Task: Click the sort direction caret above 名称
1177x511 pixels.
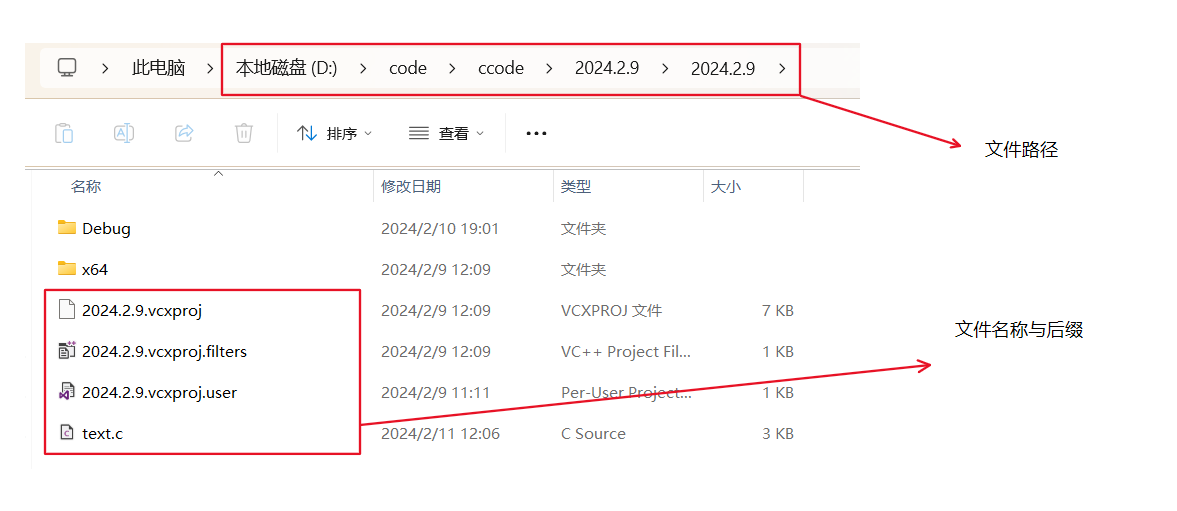Action: [218, 173]
